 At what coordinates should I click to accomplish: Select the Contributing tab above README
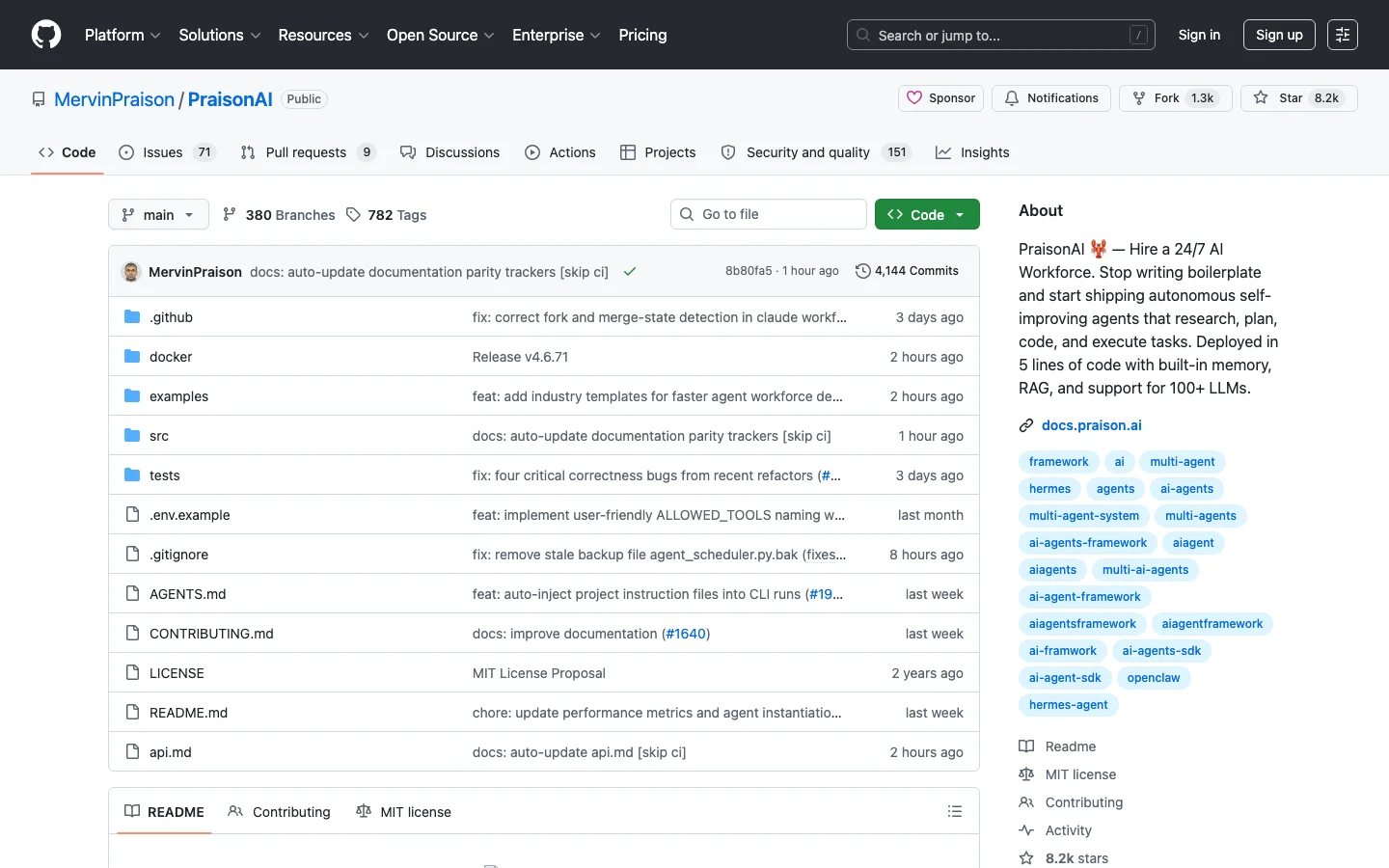click(x=280, y=812)
